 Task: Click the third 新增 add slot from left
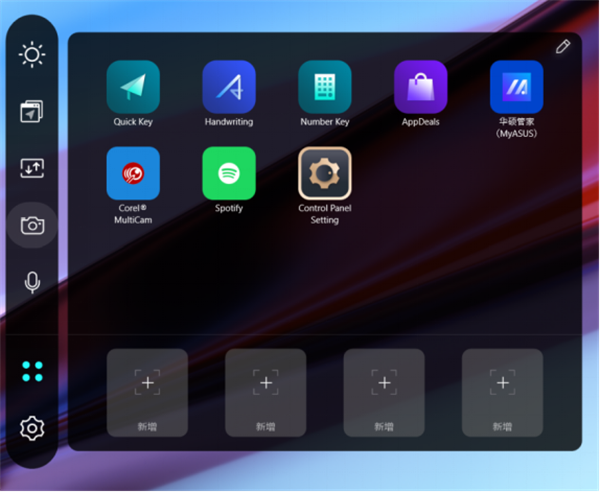383,392
